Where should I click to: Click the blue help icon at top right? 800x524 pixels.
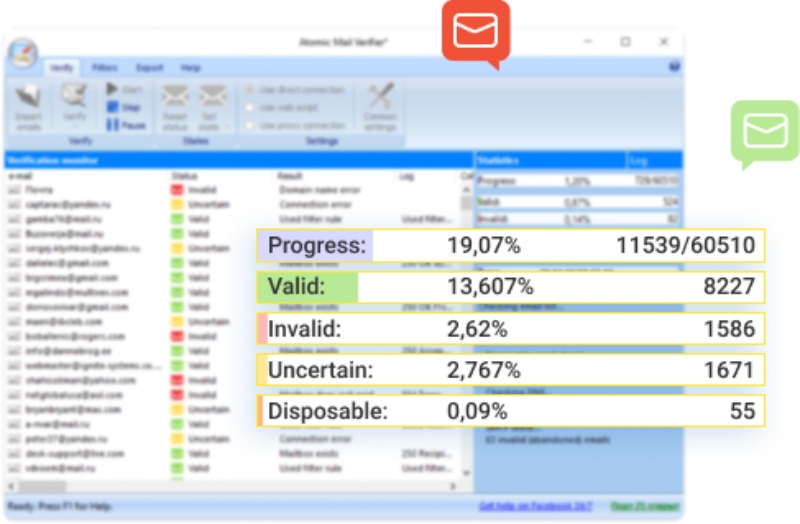coord(674,67)
